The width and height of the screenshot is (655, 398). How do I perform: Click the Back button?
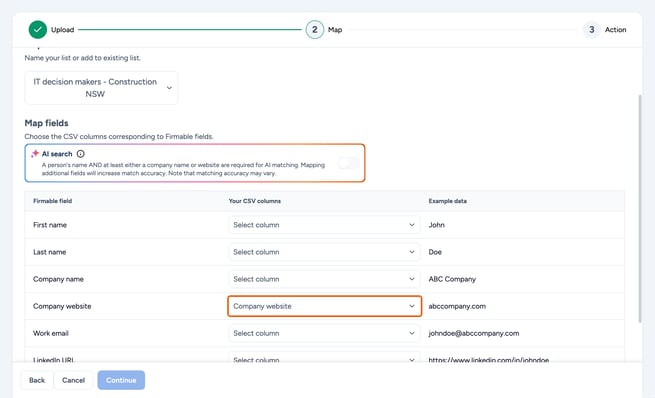click(37, 380)
